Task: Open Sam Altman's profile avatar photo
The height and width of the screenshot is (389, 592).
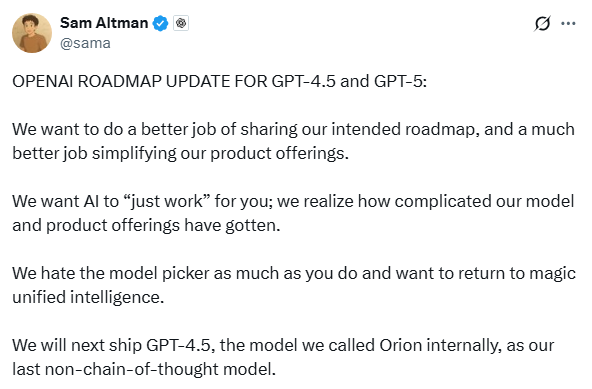Action: (32, 33)
